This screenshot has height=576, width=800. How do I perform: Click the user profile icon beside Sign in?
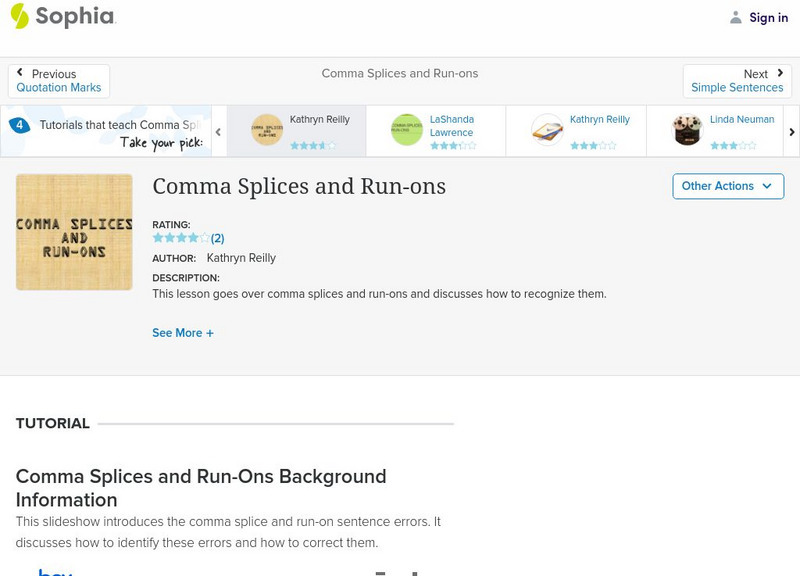[736, 17]
